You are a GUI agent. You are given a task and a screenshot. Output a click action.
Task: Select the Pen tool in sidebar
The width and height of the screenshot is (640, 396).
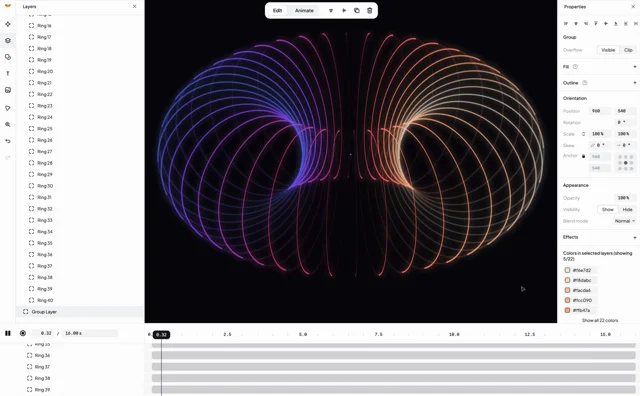pyautogui.click(x=8, y=108)
